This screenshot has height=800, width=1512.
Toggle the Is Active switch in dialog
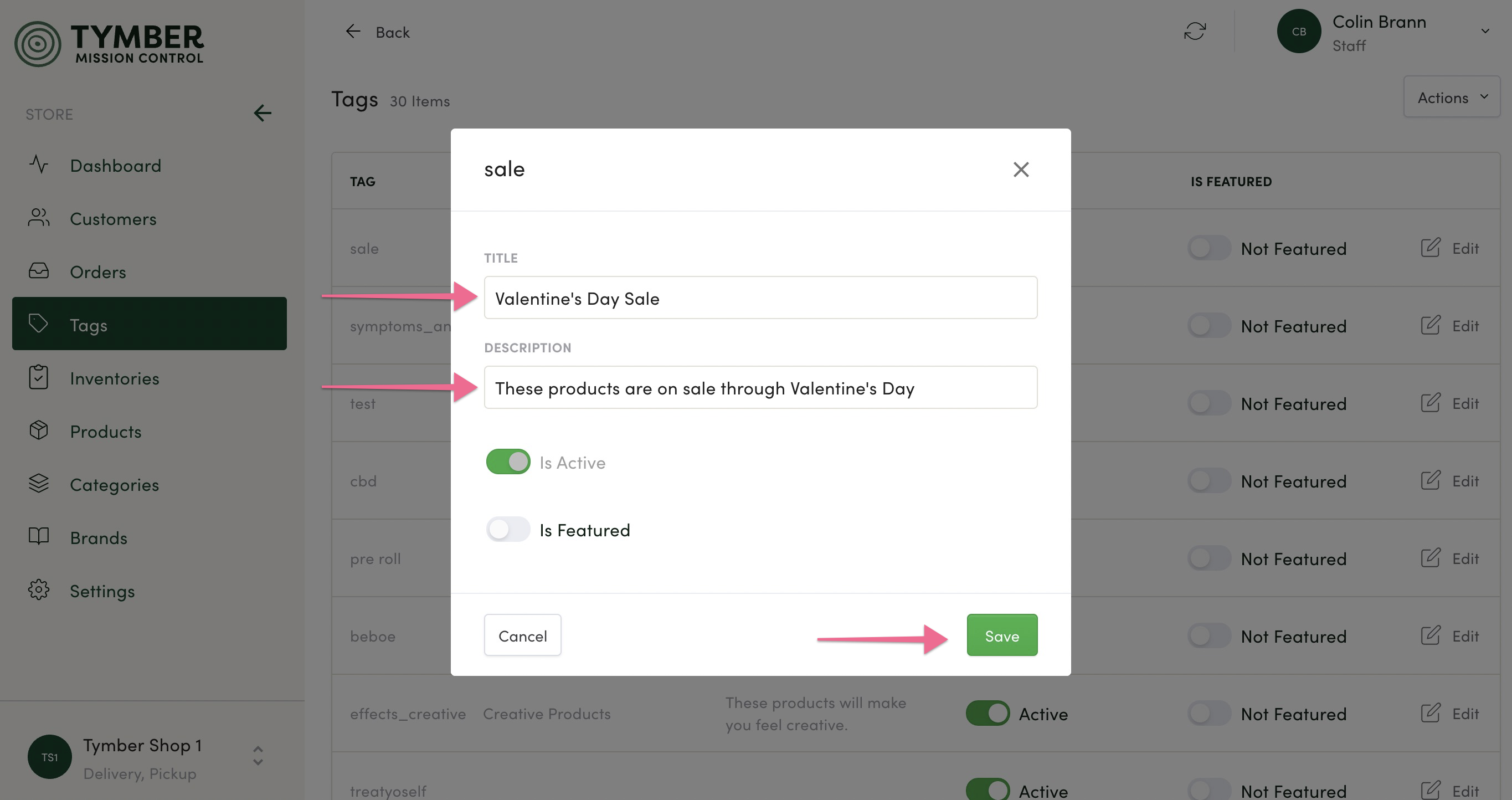pos(508,462)
